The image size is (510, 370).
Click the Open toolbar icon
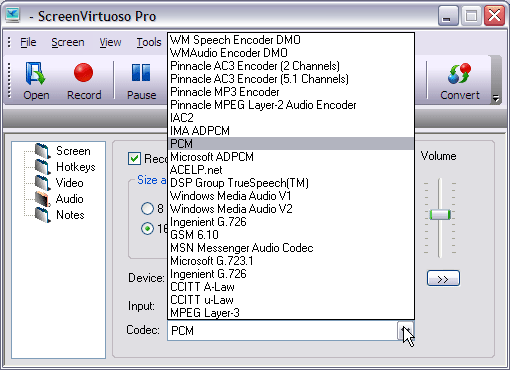35,73
